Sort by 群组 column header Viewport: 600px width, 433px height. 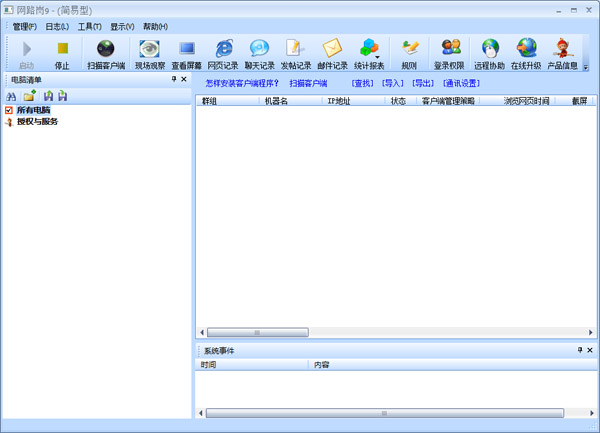(x=228, y=101)
